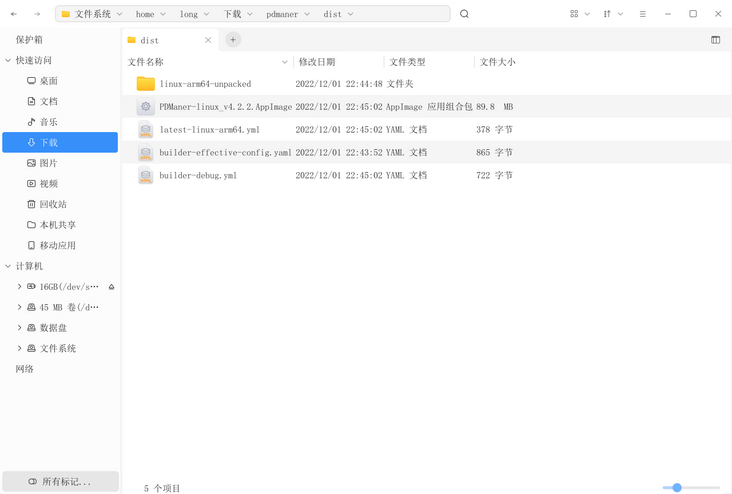Open 视频 in the sidebar
This screenshot has height=494, width=732.
tap(60, 183)
